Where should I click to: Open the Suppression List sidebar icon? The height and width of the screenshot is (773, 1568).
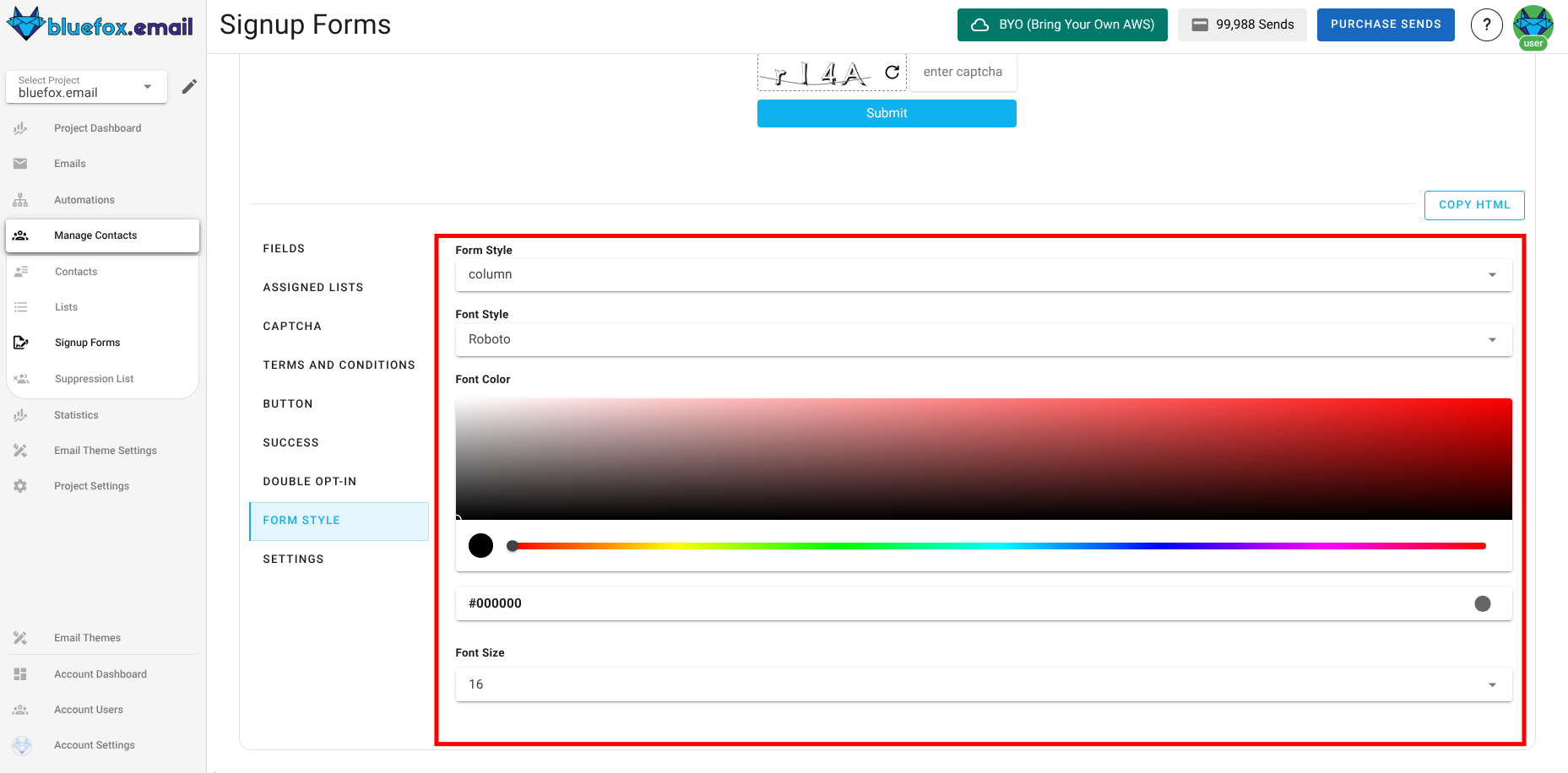click(x=20, y=378)
